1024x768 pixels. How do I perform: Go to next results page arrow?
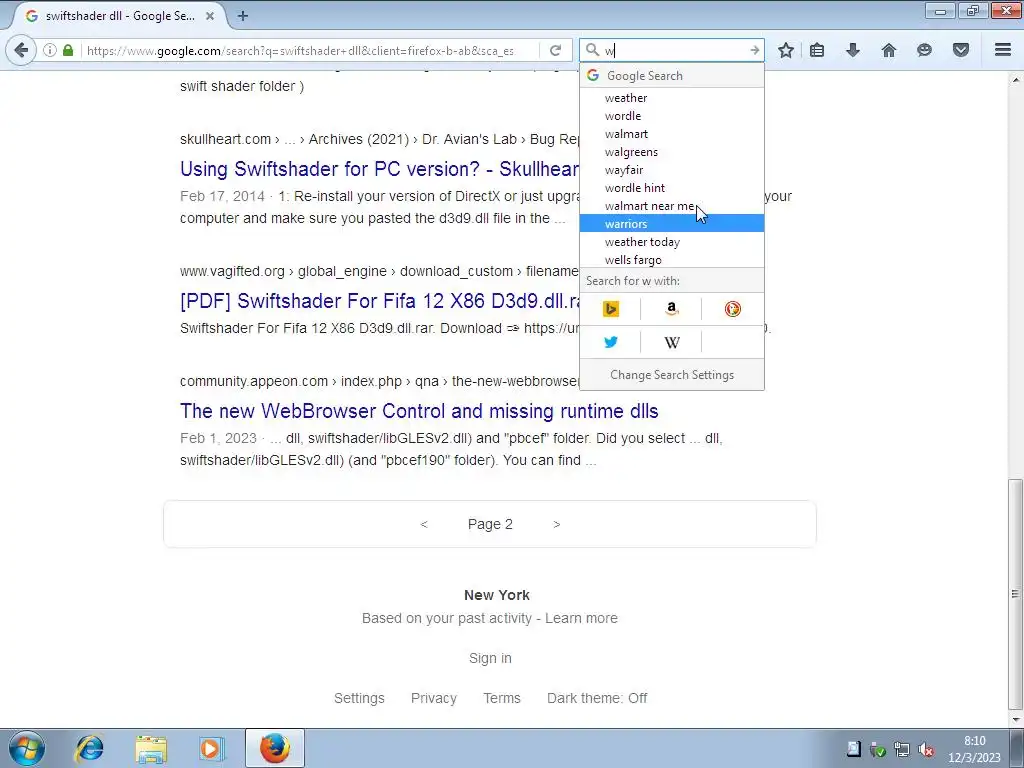(x=556, y=524)
